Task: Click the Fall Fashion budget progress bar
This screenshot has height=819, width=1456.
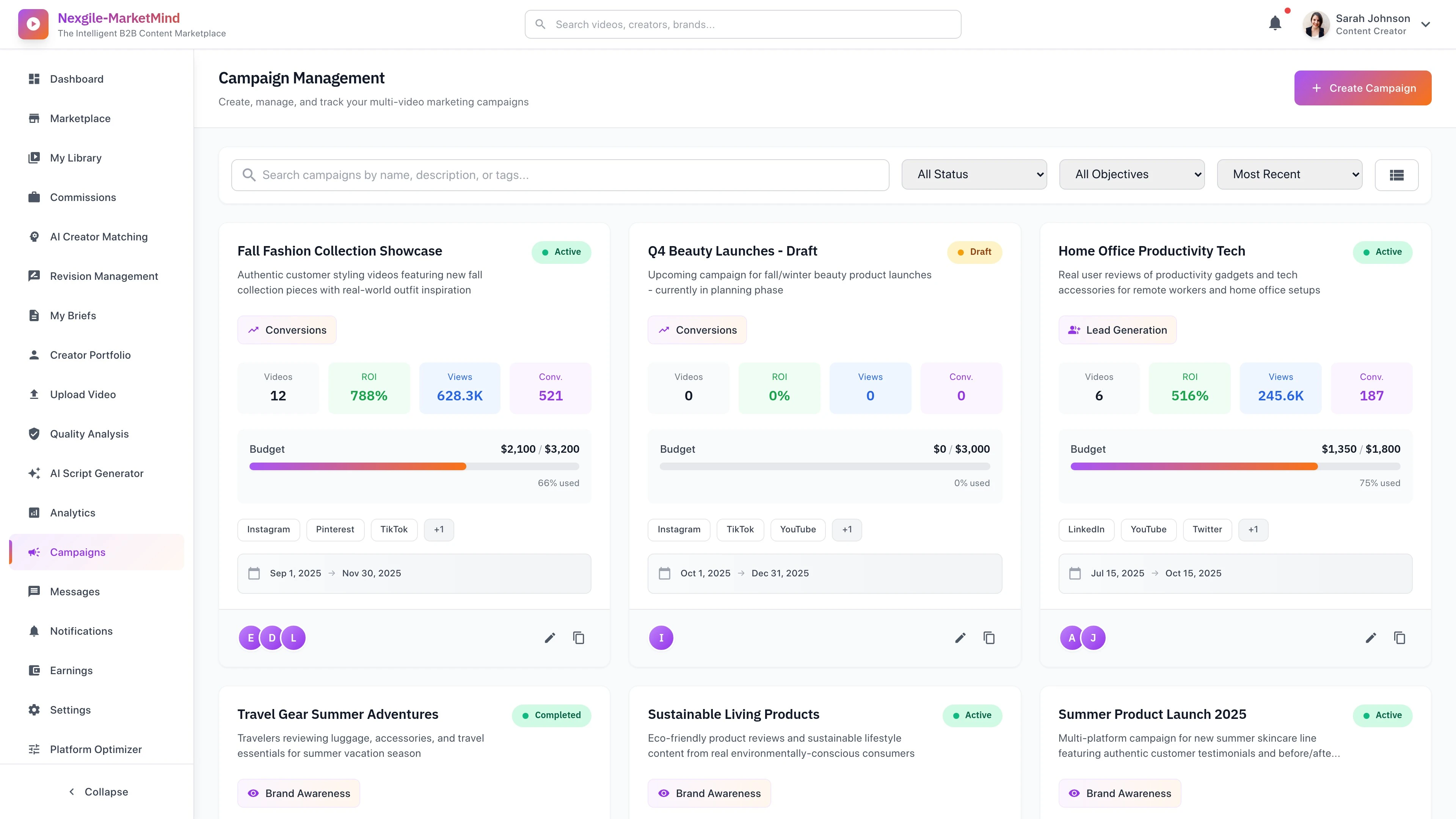Action: [x=414, y=466]
